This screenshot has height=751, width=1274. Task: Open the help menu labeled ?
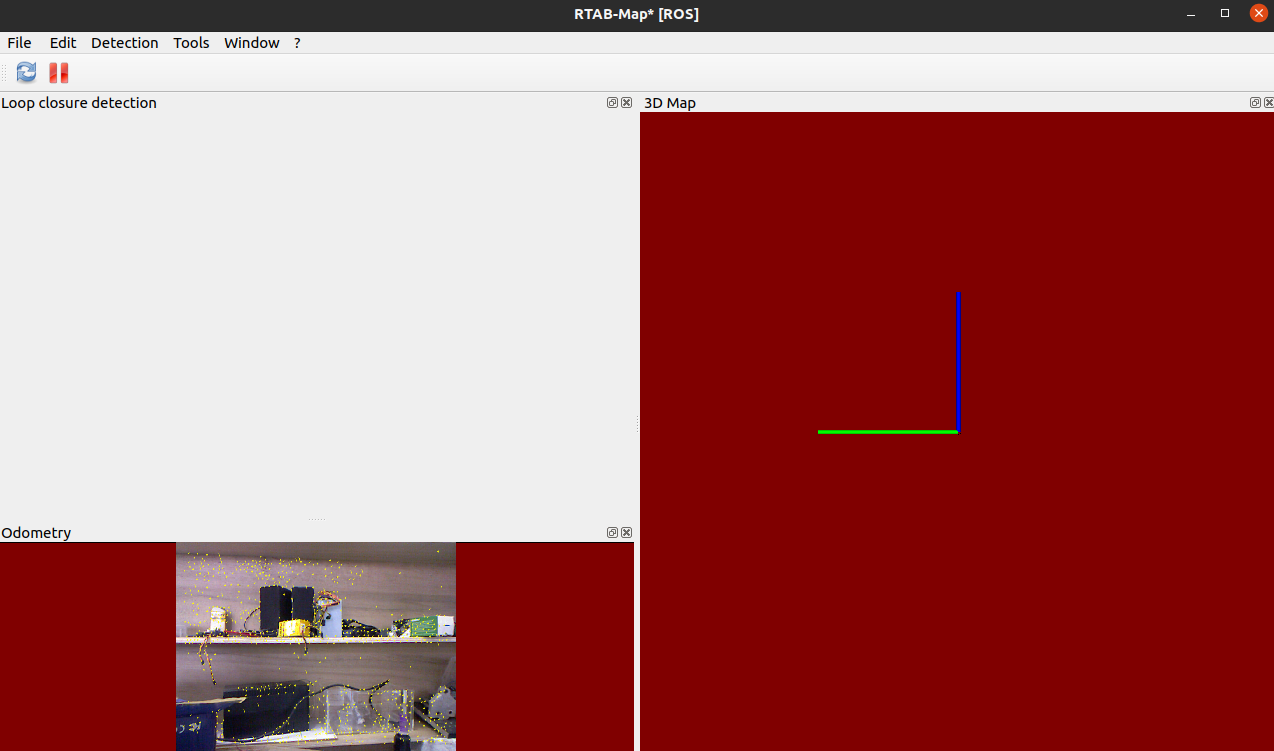click(x=296, y=42)
